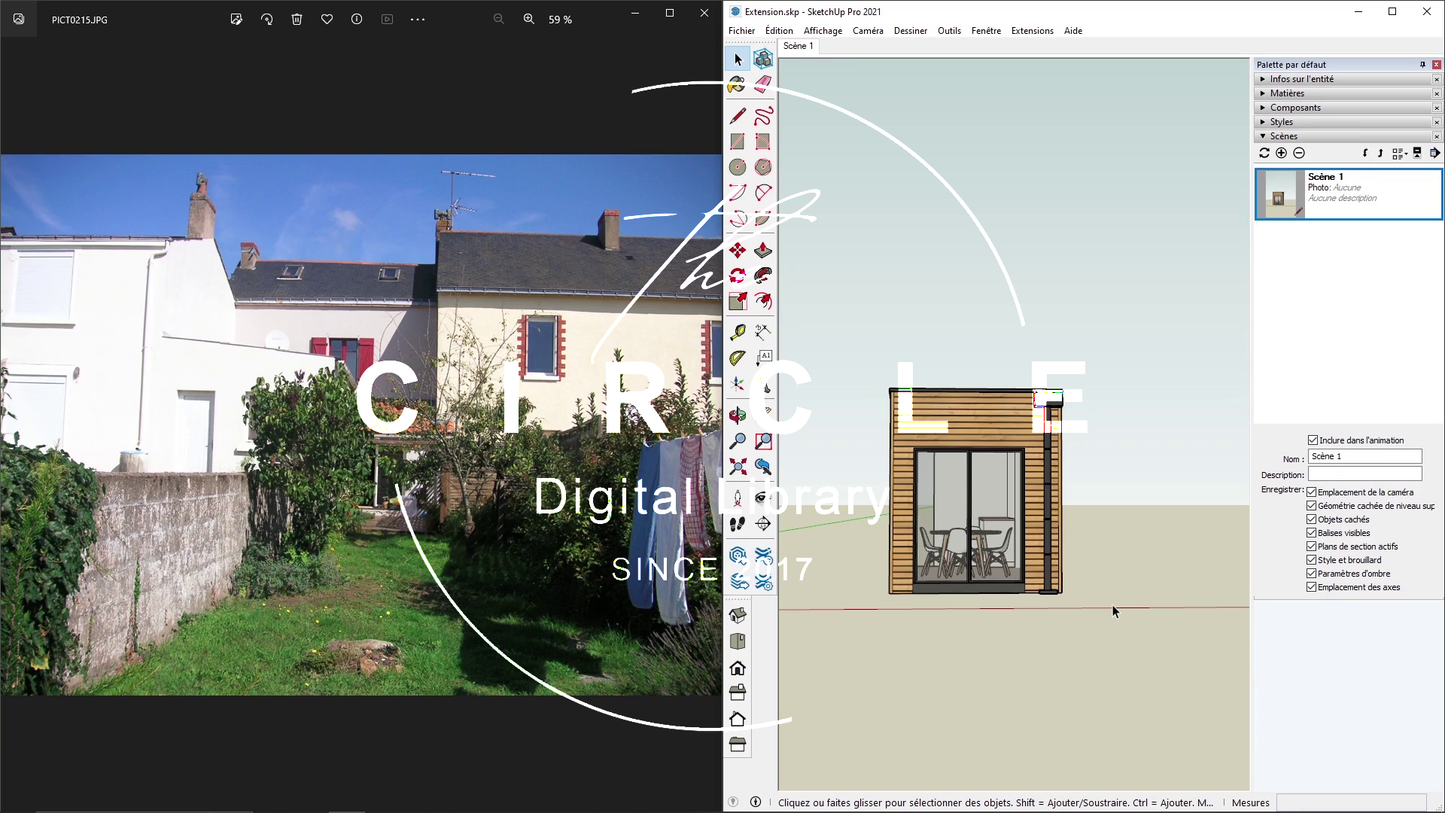Select the Move tool
The width and height of the screenshot is (1445, 813).
pyautogui.click(x=738, y=250)
